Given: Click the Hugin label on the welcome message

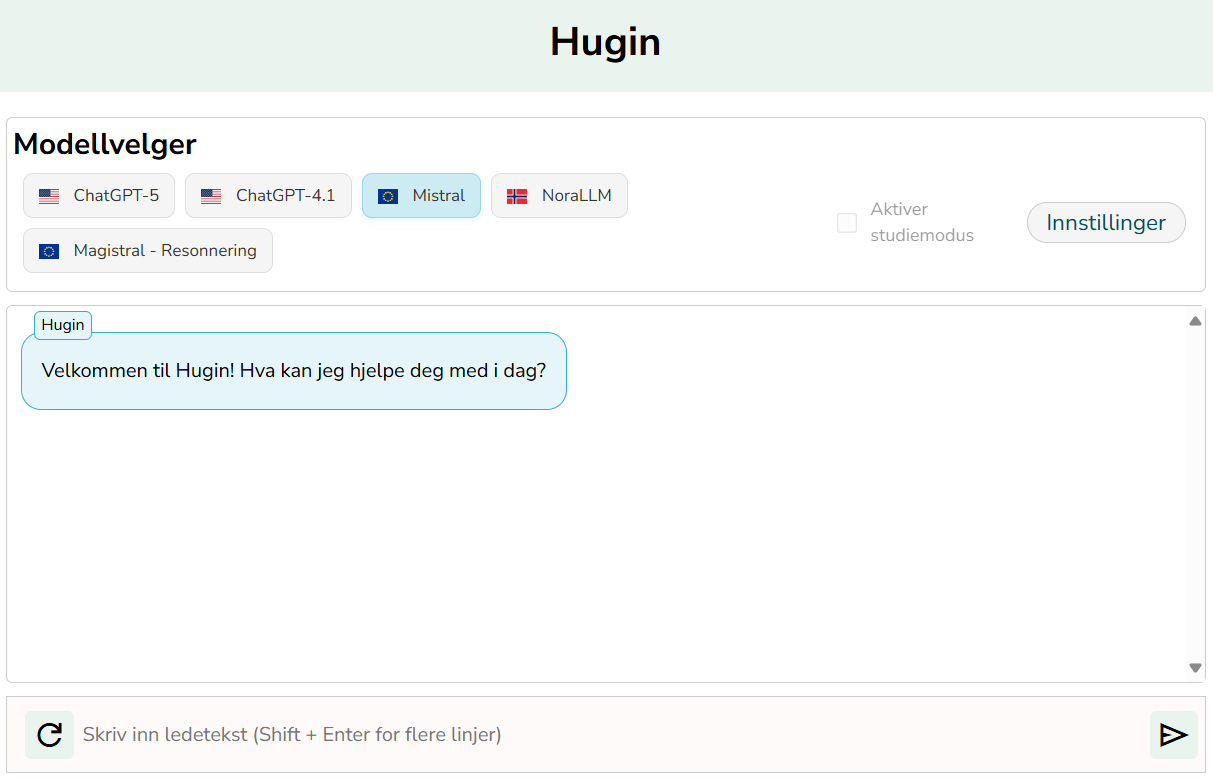Looking at the screenshot, I should [62, 324].
